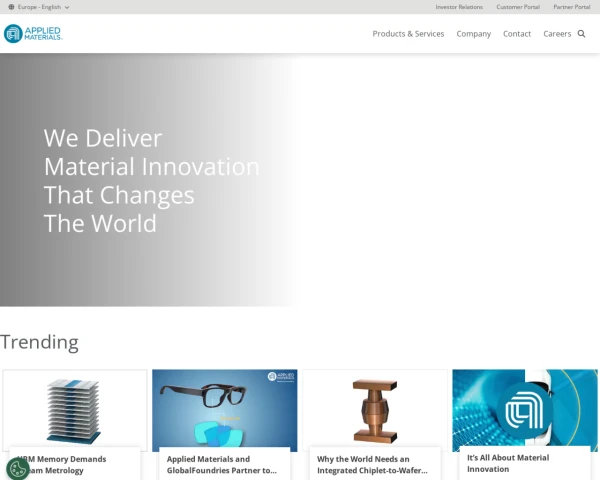Open It's All About Material Innovation title

508,463
